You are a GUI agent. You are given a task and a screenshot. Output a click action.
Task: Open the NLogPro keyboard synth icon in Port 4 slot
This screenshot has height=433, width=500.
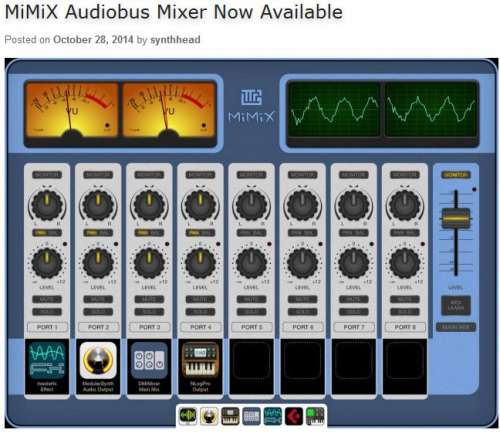(200, 361)
